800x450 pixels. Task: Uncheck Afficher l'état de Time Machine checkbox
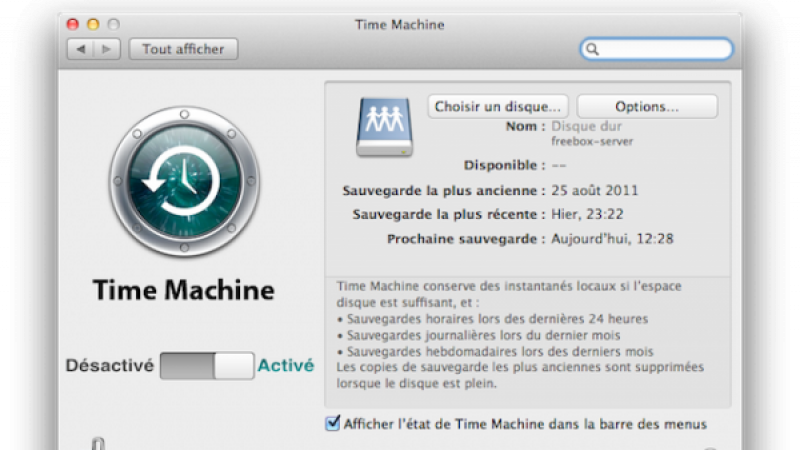click(333, 423)
